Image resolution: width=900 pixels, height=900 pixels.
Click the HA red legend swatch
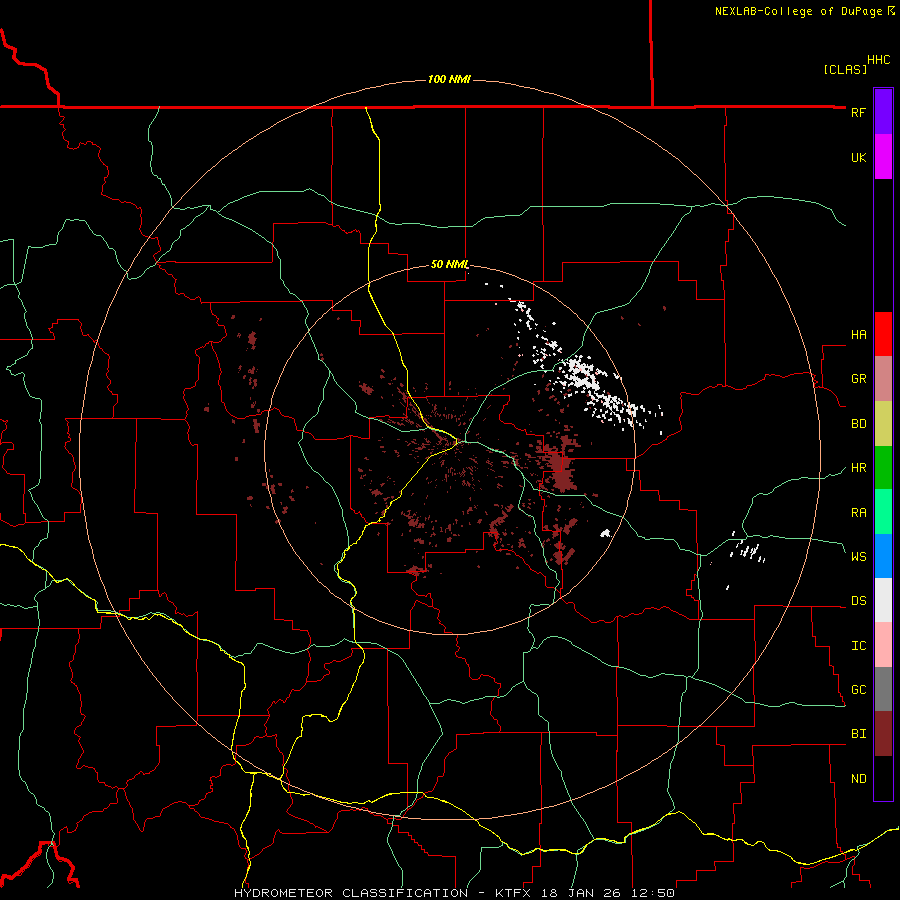pos(883,334)
